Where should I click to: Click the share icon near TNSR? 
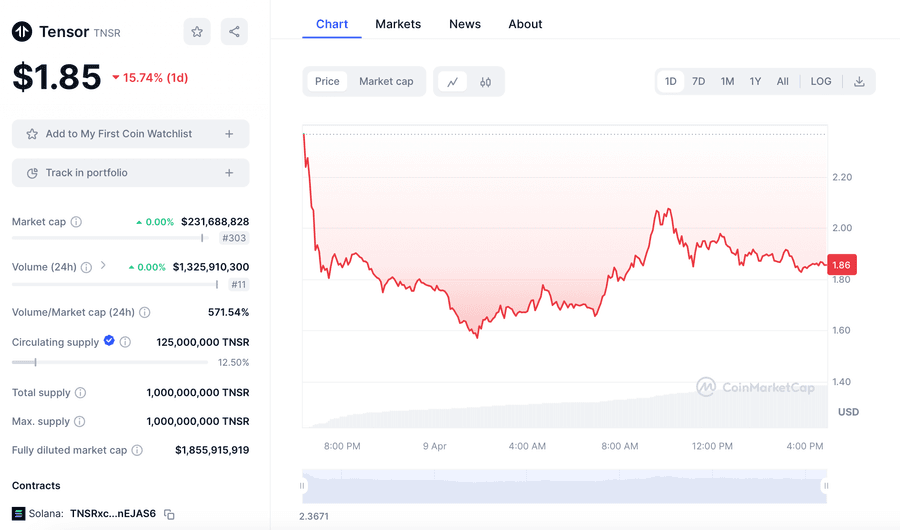234,32
